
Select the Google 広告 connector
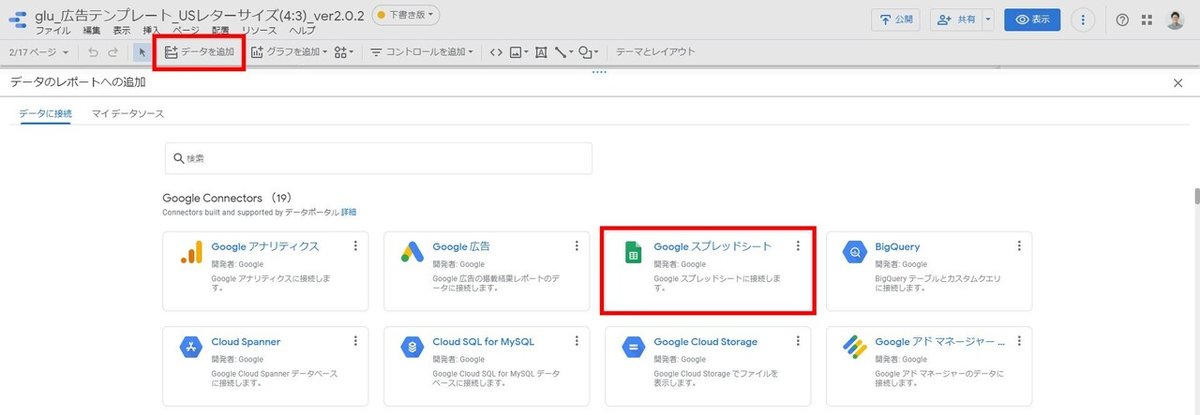[x=486, y=272]
